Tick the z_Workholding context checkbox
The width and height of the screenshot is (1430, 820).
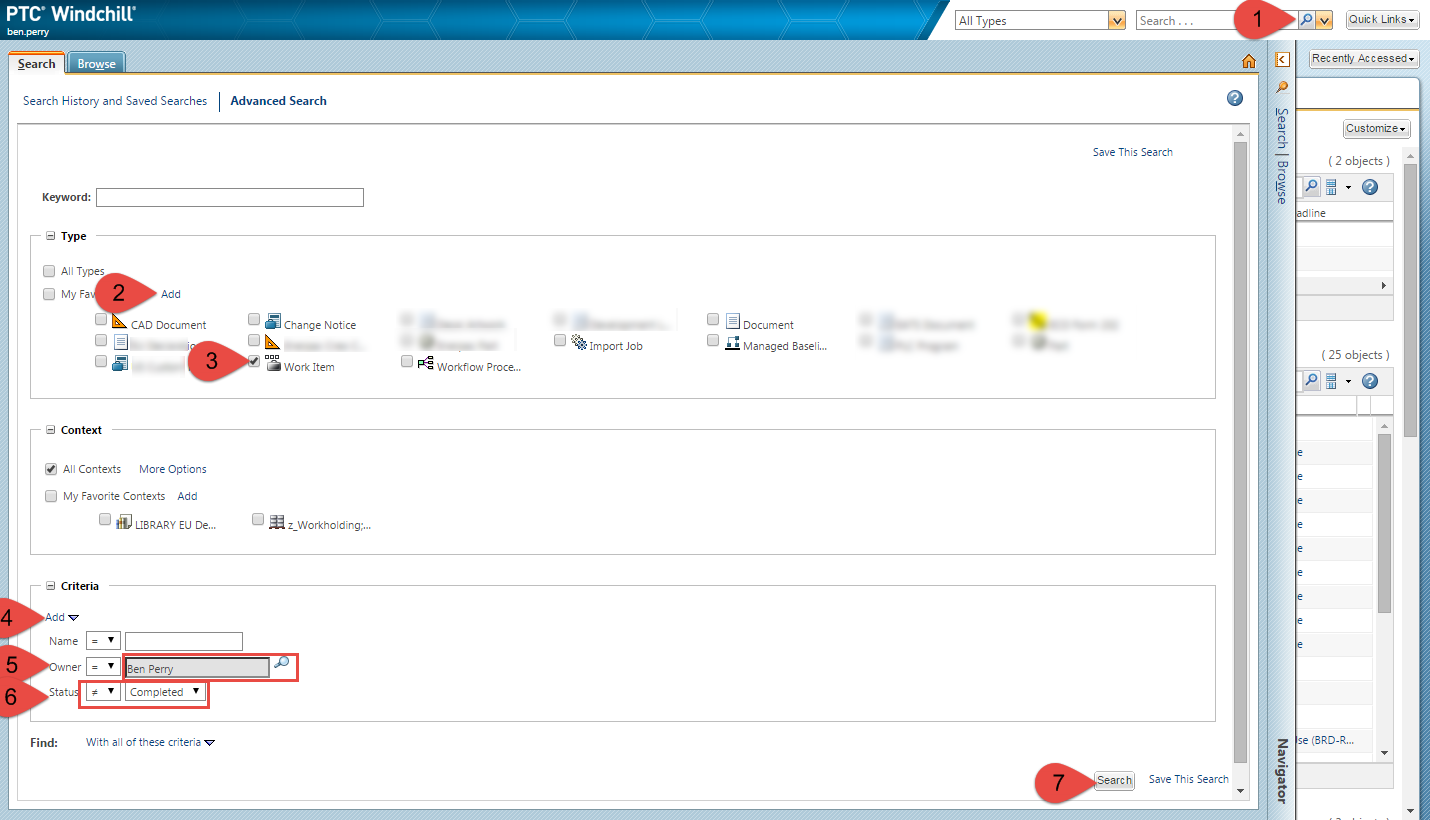pos(258,519)
